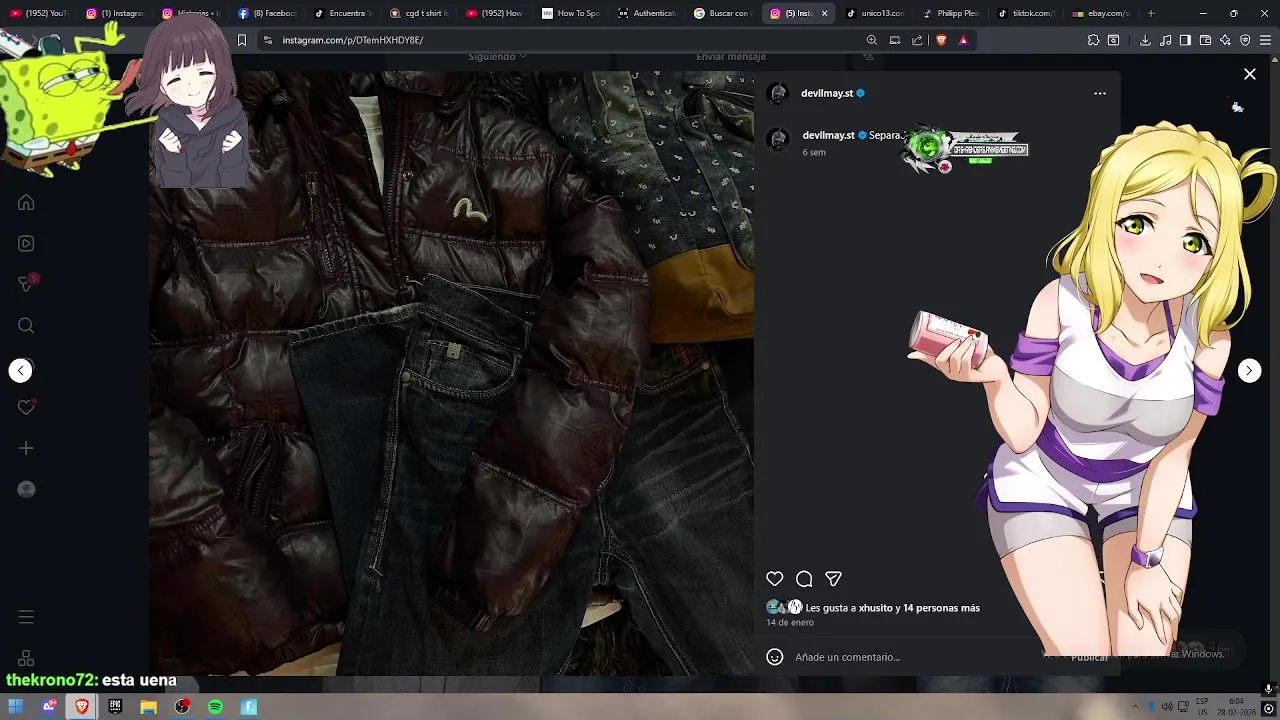Open the 14 de enero post date
This screenshot has height=720, width=1280.
click(790, 622)
